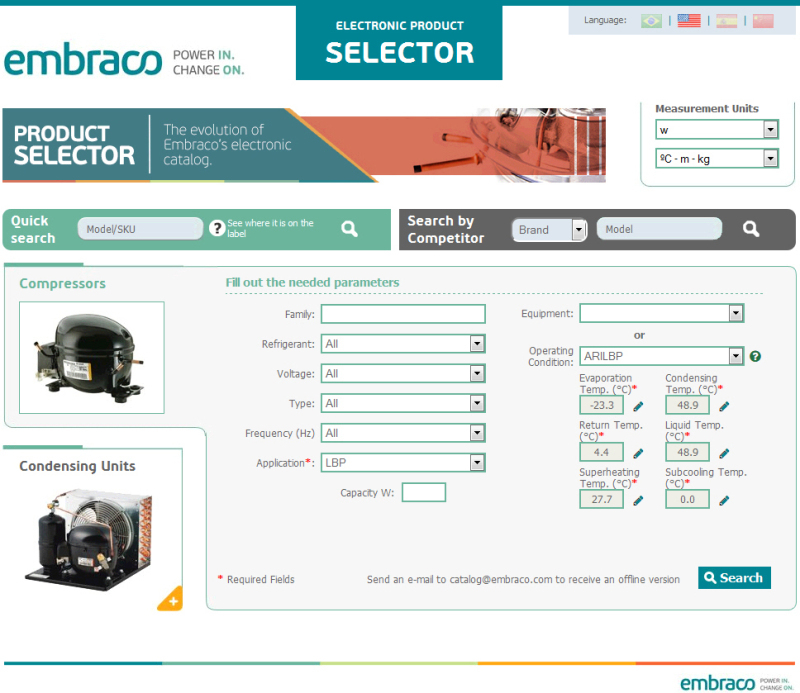
Task: Click the Liquid Temp. field showing 48.9
Action: [x=687, y=452]
